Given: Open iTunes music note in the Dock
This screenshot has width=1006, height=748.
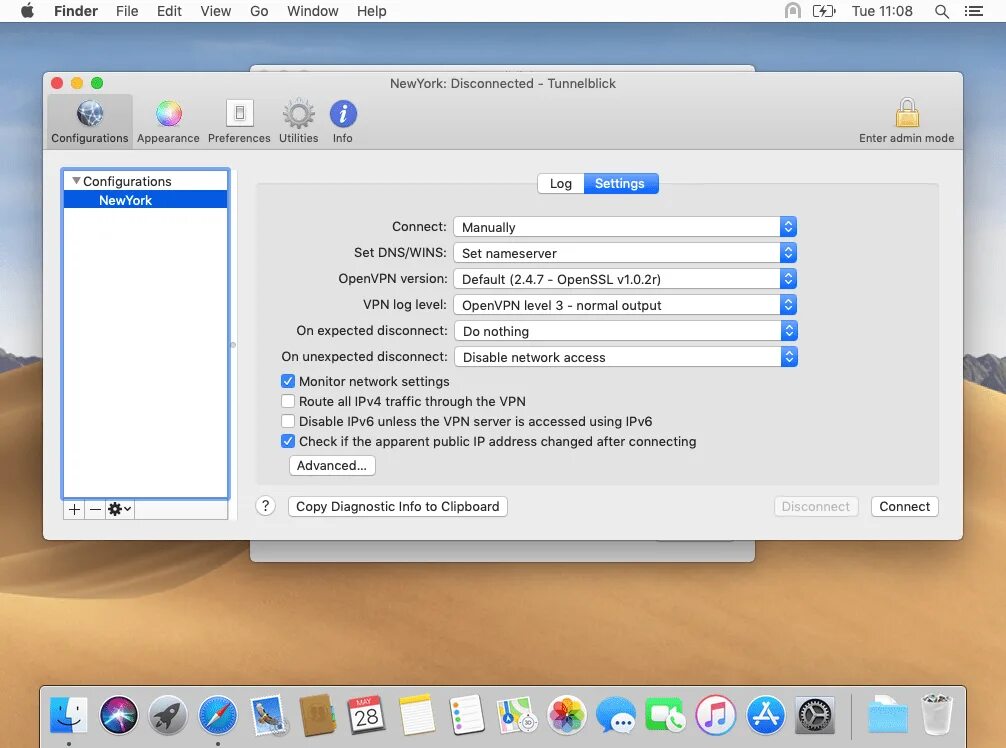Looking at the screenshot, I should tap(715, 715).
